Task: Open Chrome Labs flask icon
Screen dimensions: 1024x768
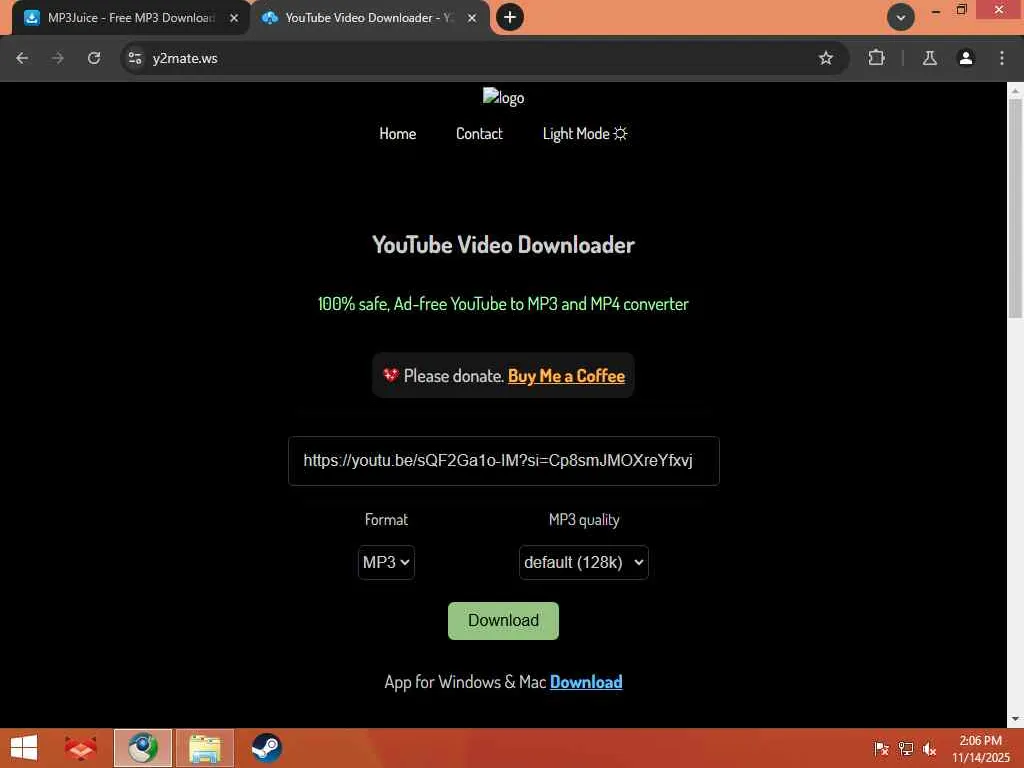Action: (x=929, y=58)
